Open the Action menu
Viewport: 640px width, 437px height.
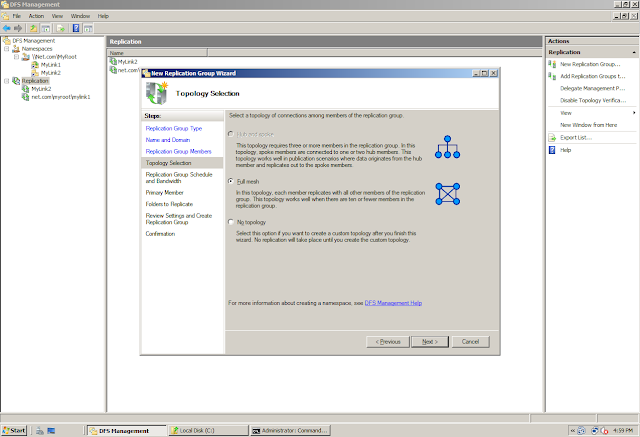(x=36, y=16)
